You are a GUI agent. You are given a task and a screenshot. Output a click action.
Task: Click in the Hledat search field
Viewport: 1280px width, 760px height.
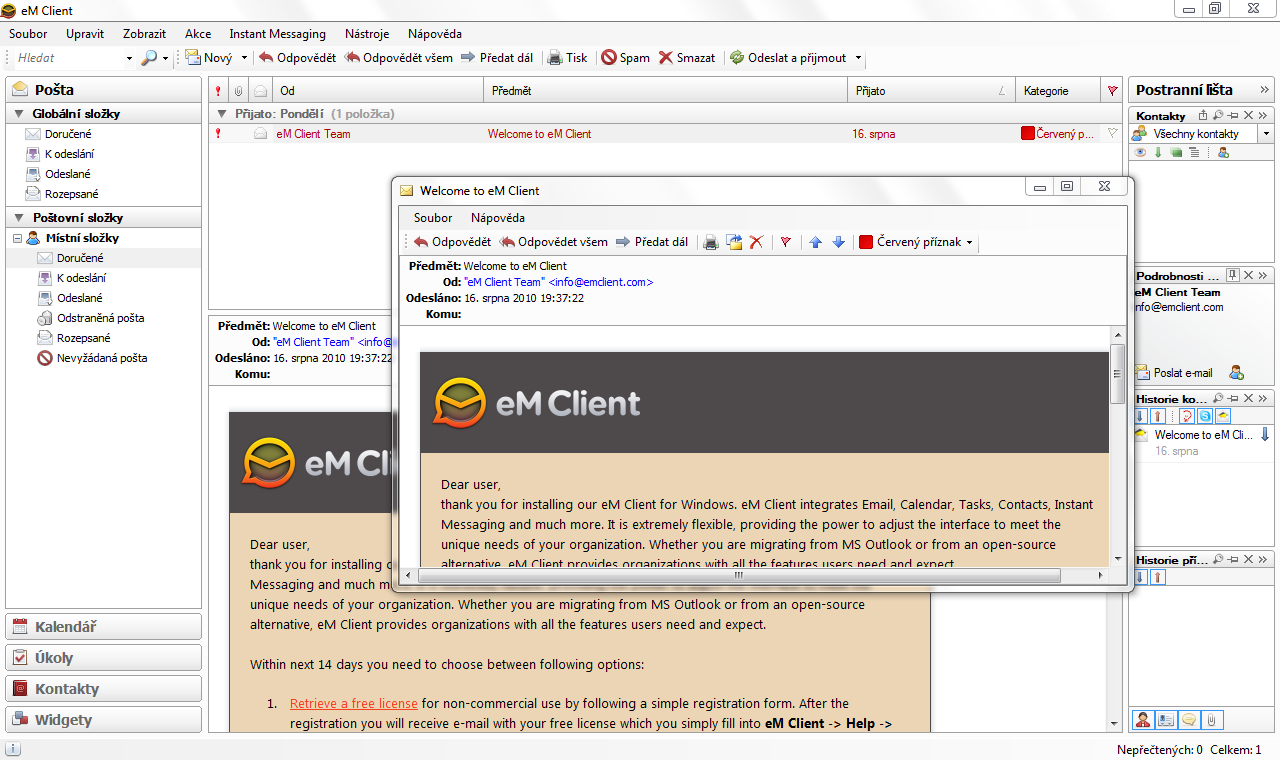pyautogui.click(x=68, y=58)
